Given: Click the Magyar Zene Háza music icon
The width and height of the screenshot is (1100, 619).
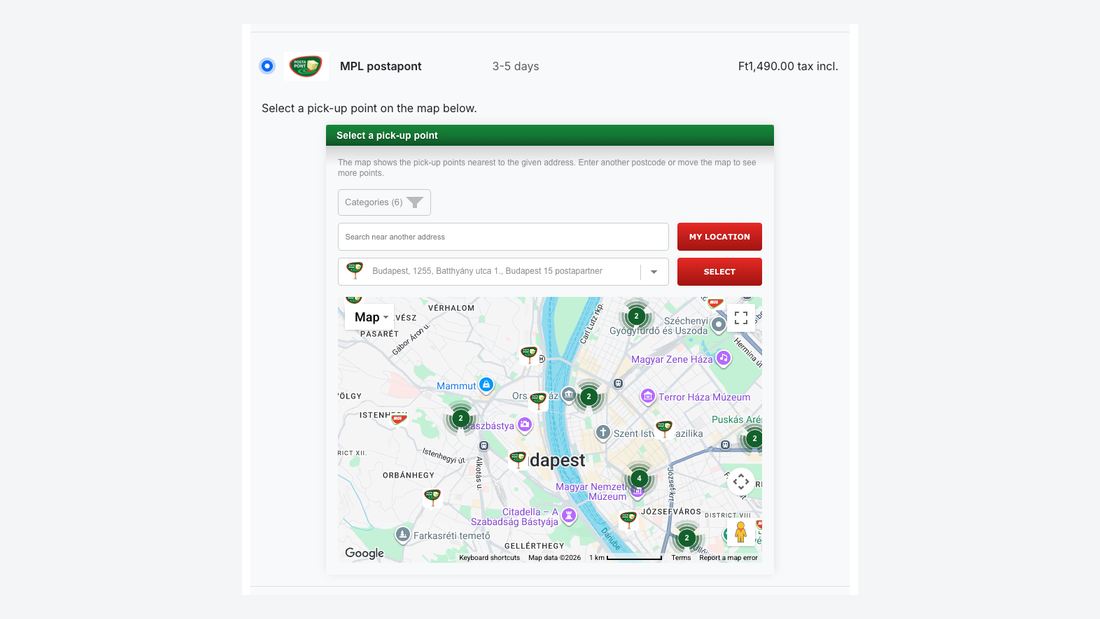Looking at the screenshot, I should click(x=723, y=359).
